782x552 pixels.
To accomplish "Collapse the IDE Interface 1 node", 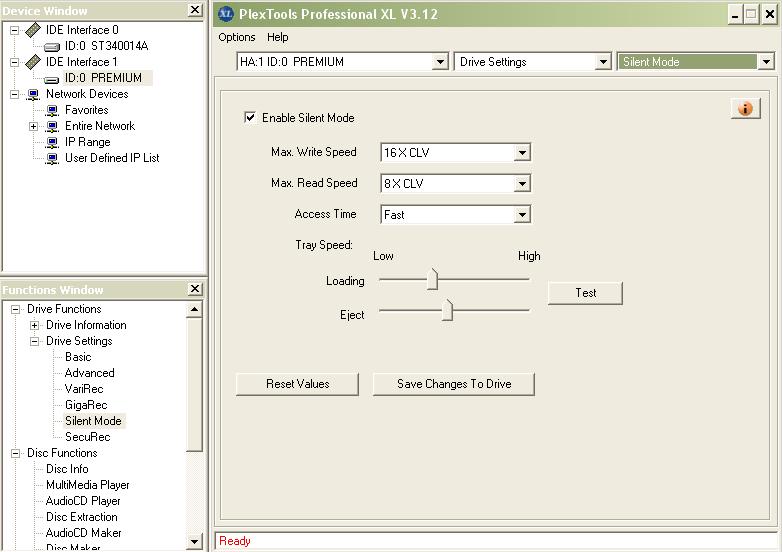I will [14, 62].
